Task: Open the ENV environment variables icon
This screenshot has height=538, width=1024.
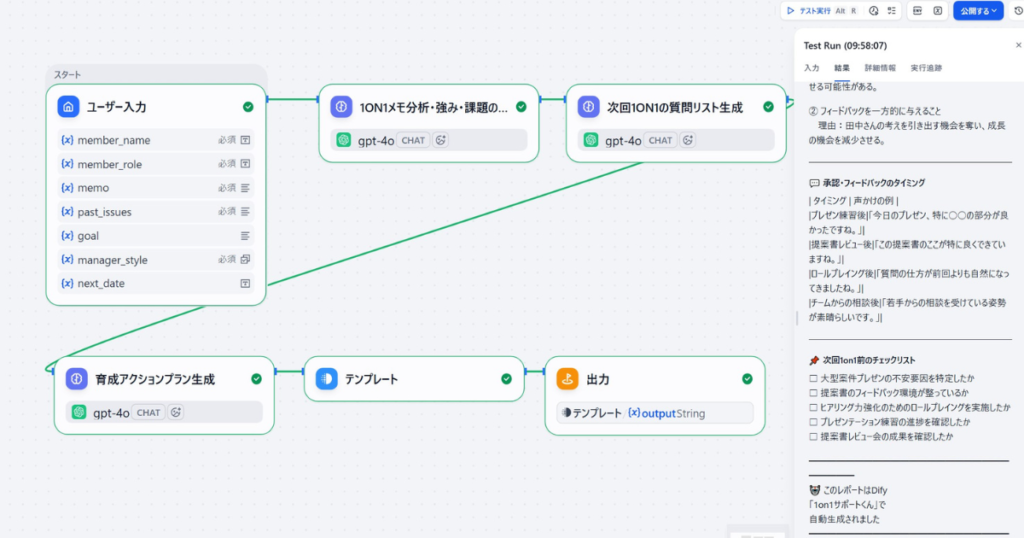Action: pos(917,10)
